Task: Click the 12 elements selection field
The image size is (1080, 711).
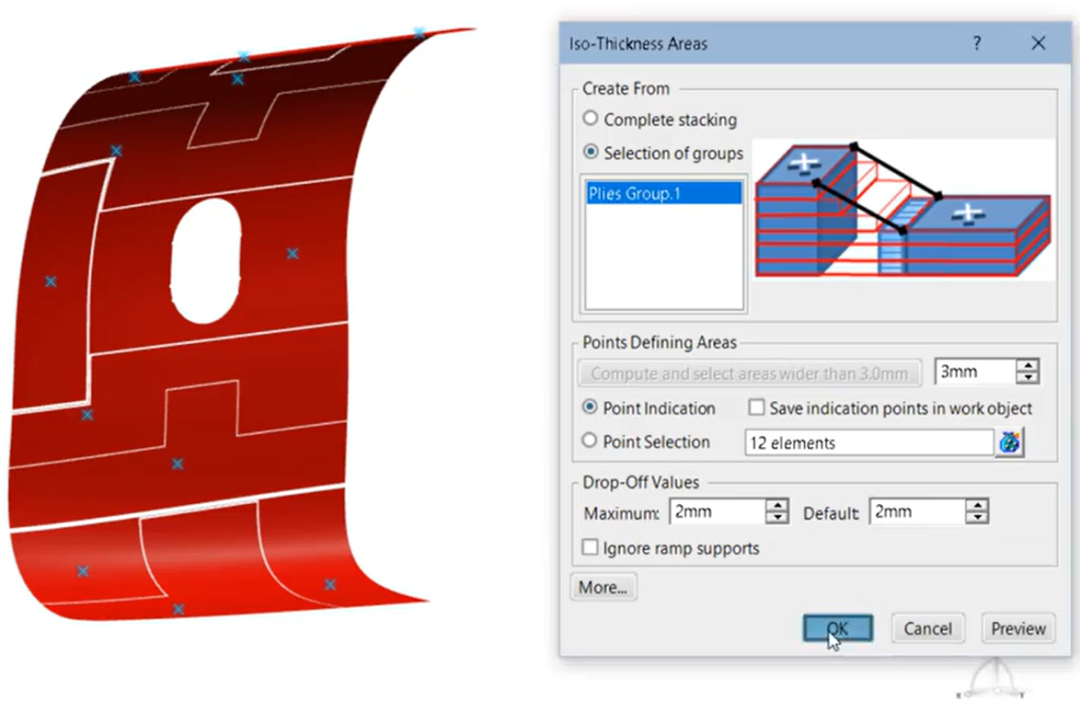Action: point(869,442)
